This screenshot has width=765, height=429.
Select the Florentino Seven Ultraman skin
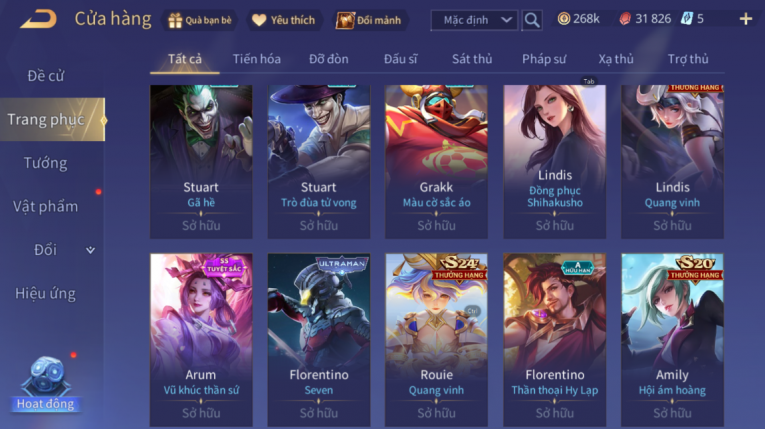pyautogui.click(x=319, y=340)
